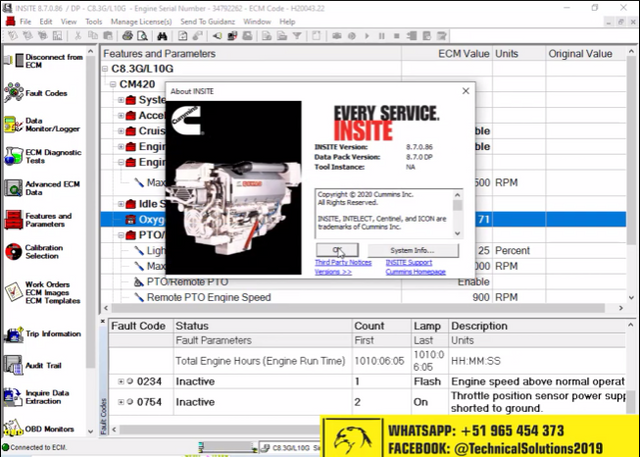This screenshot has width=640, height=457.
Task: Open the Fault Codes sidebar icon
Action: (x=13, y=92)
